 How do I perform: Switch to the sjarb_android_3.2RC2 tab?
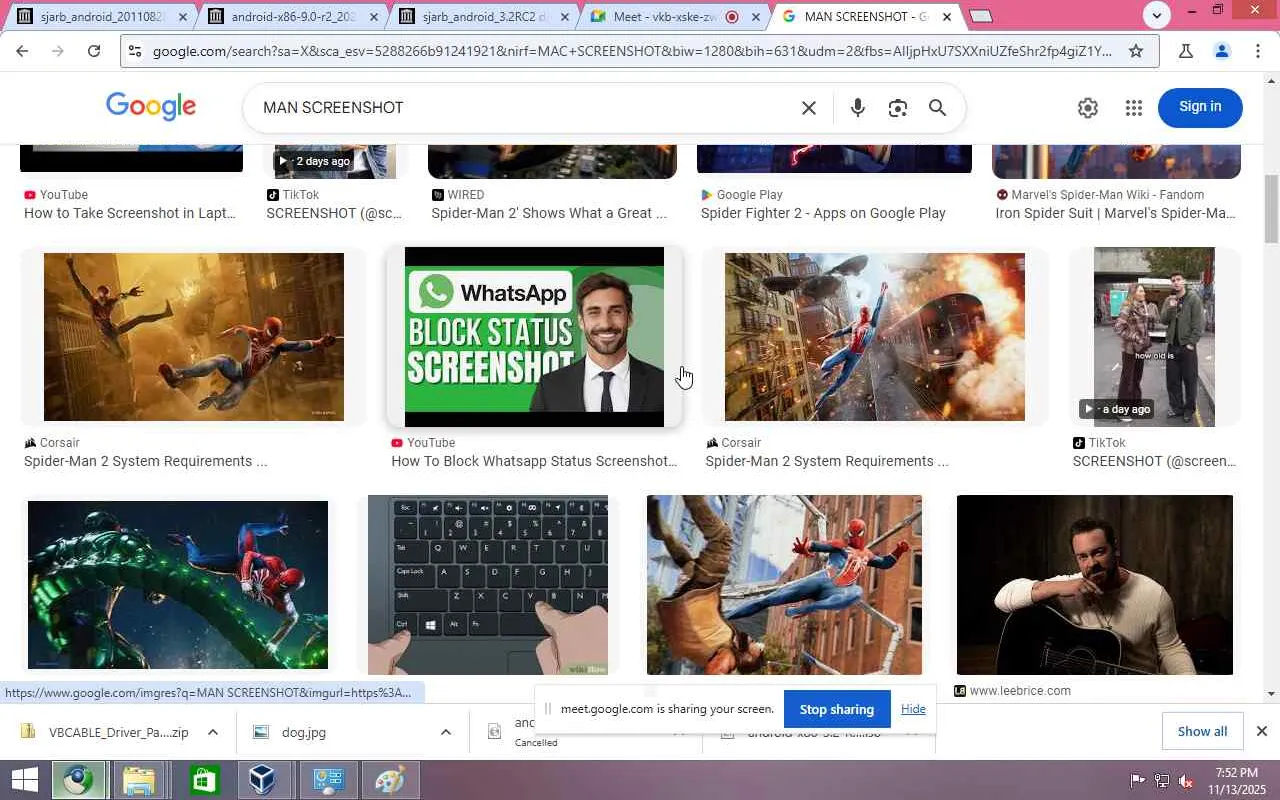[484, 17]
